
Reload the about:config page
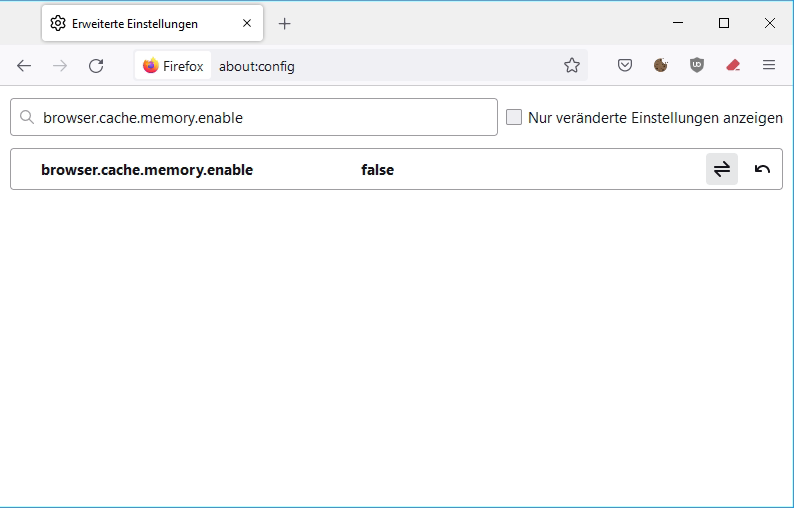point(96,66)
